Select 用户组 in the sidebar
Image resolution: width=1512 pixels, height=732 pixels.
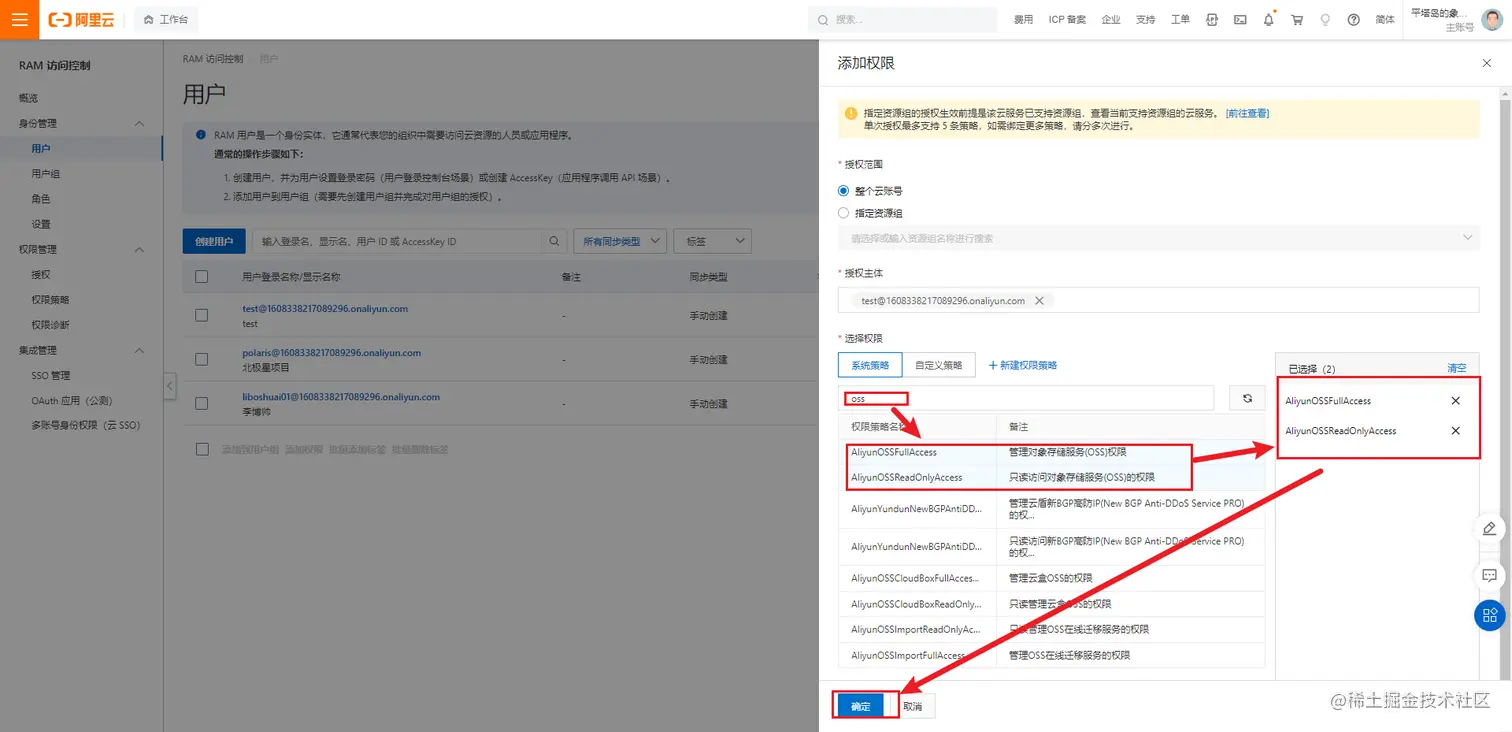point(46,174)
